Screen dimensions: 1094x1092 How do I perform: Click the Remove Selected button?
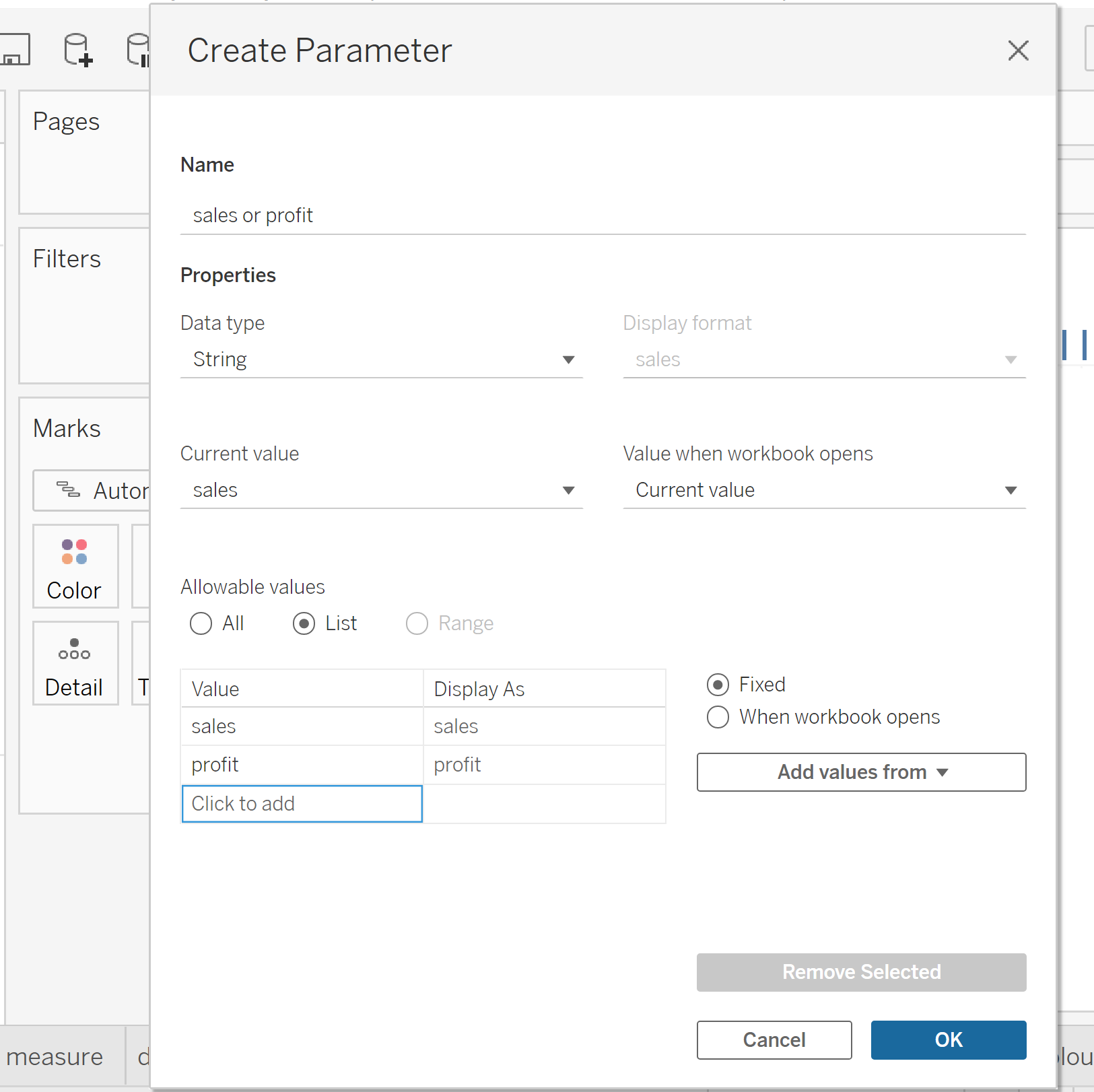click(x=861, y=972)
